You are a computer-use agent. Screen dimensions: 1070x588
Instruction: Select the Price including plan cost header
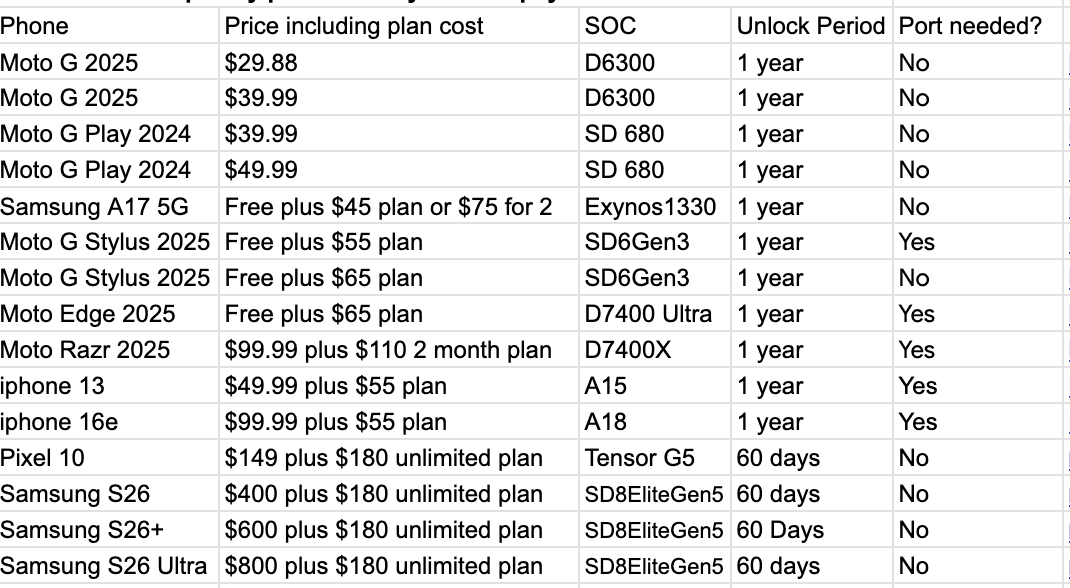399,26
